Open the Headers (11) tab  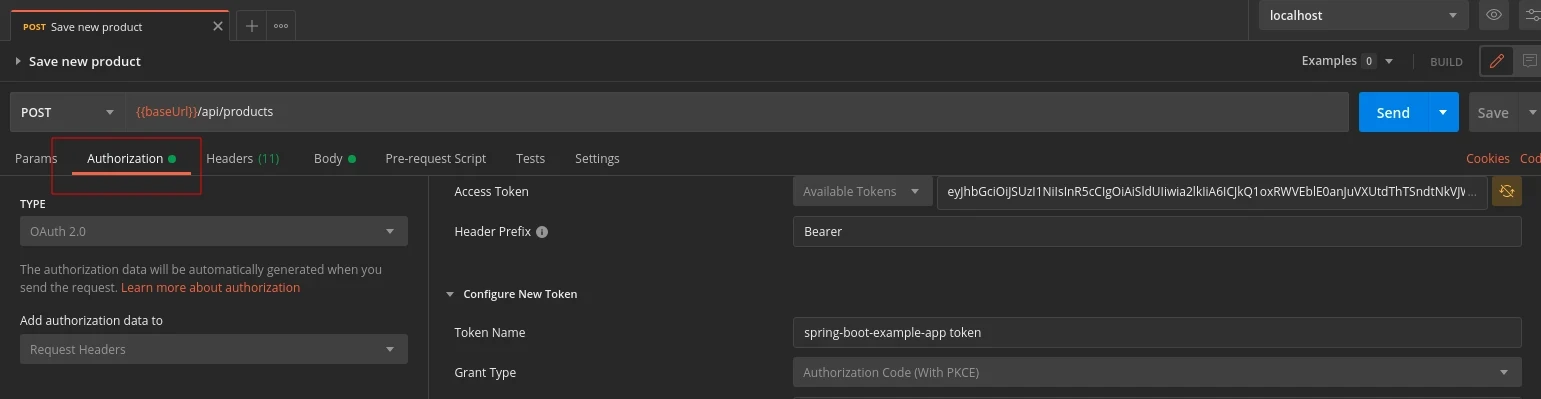click(243, 158)
